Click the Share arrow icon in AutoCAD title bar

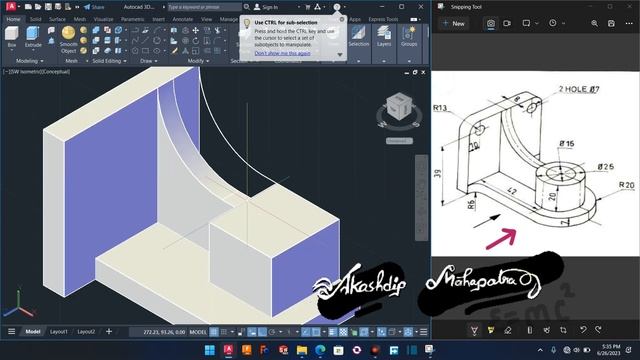coord(87,7)
